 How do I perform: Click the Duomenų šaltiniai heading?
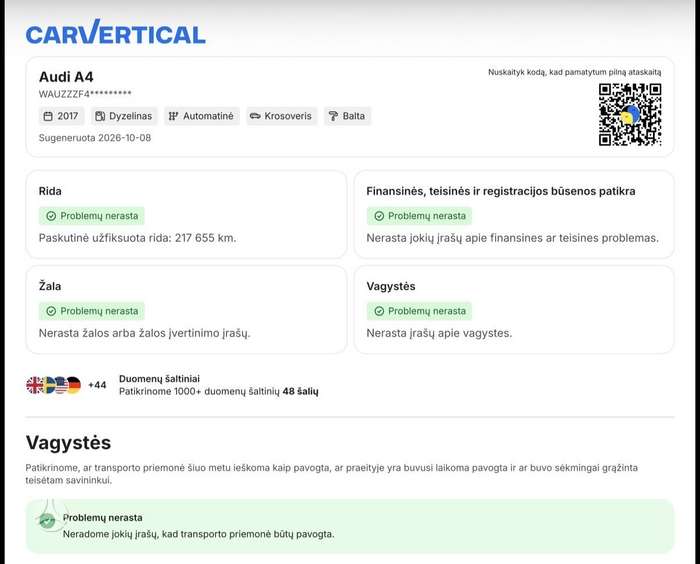pos(159,379)
